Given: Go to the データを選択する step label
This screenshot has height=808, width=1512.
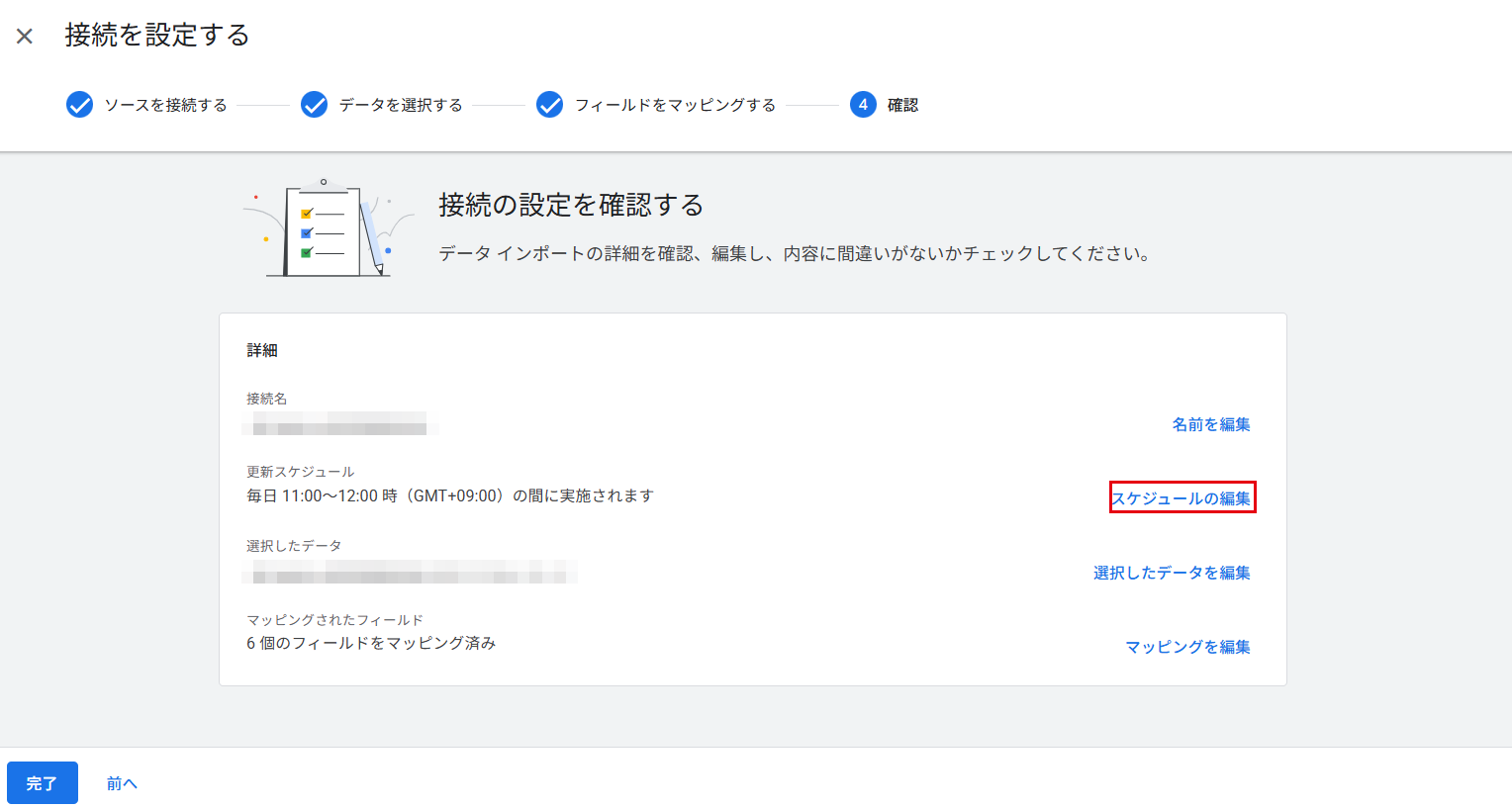Looking at the screenshot, I should coord(401,105).
